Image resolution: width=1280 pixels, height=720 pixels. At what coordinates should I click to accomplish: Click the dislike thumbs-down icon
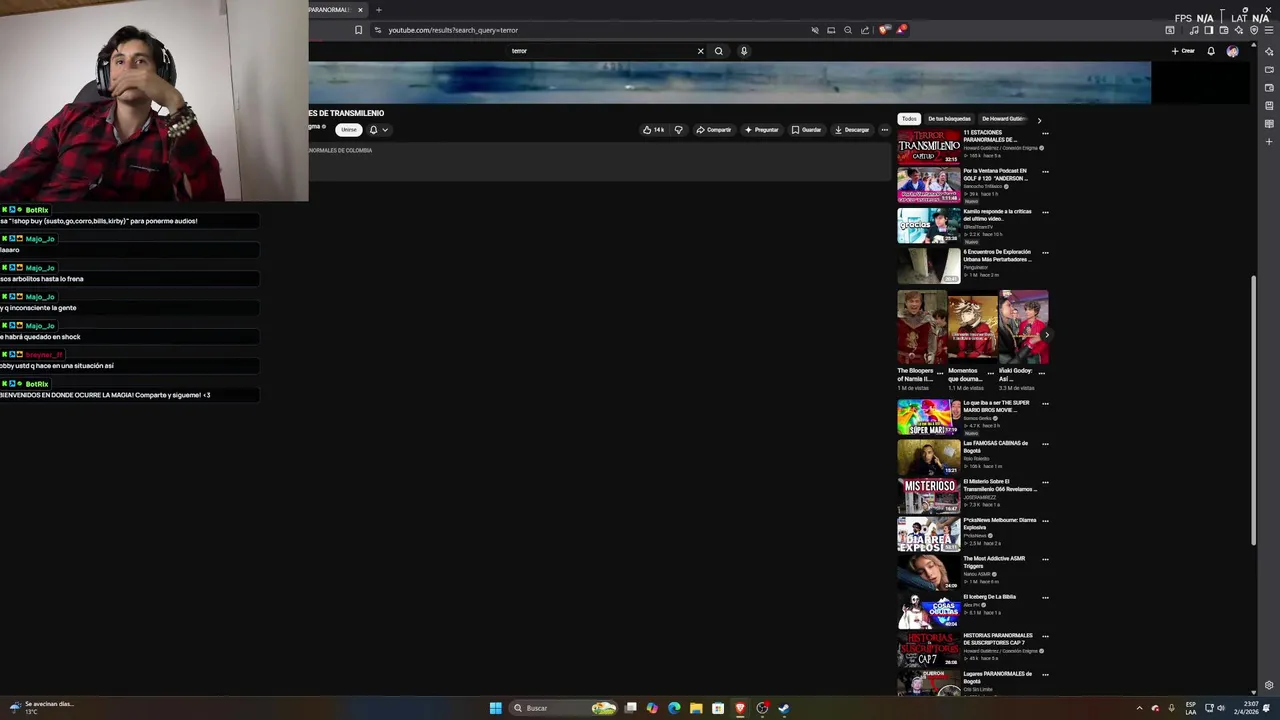click(x=678, y=130)
